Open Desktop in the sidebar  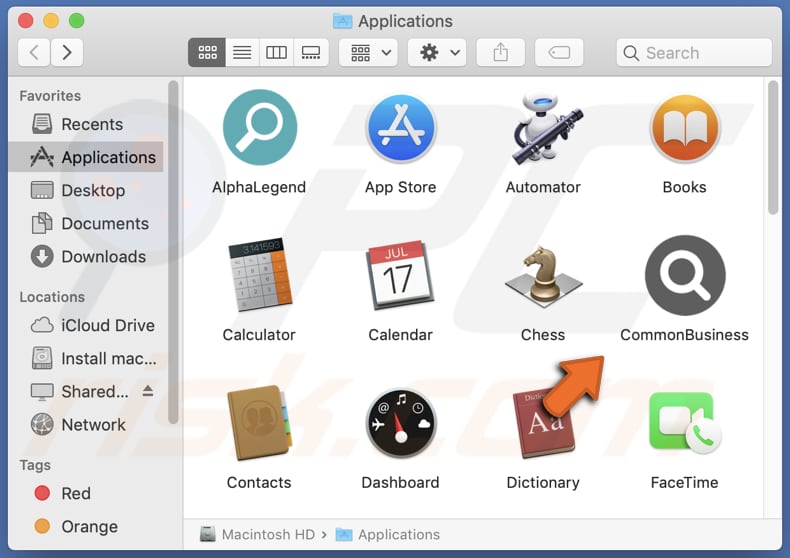(86, 190)
